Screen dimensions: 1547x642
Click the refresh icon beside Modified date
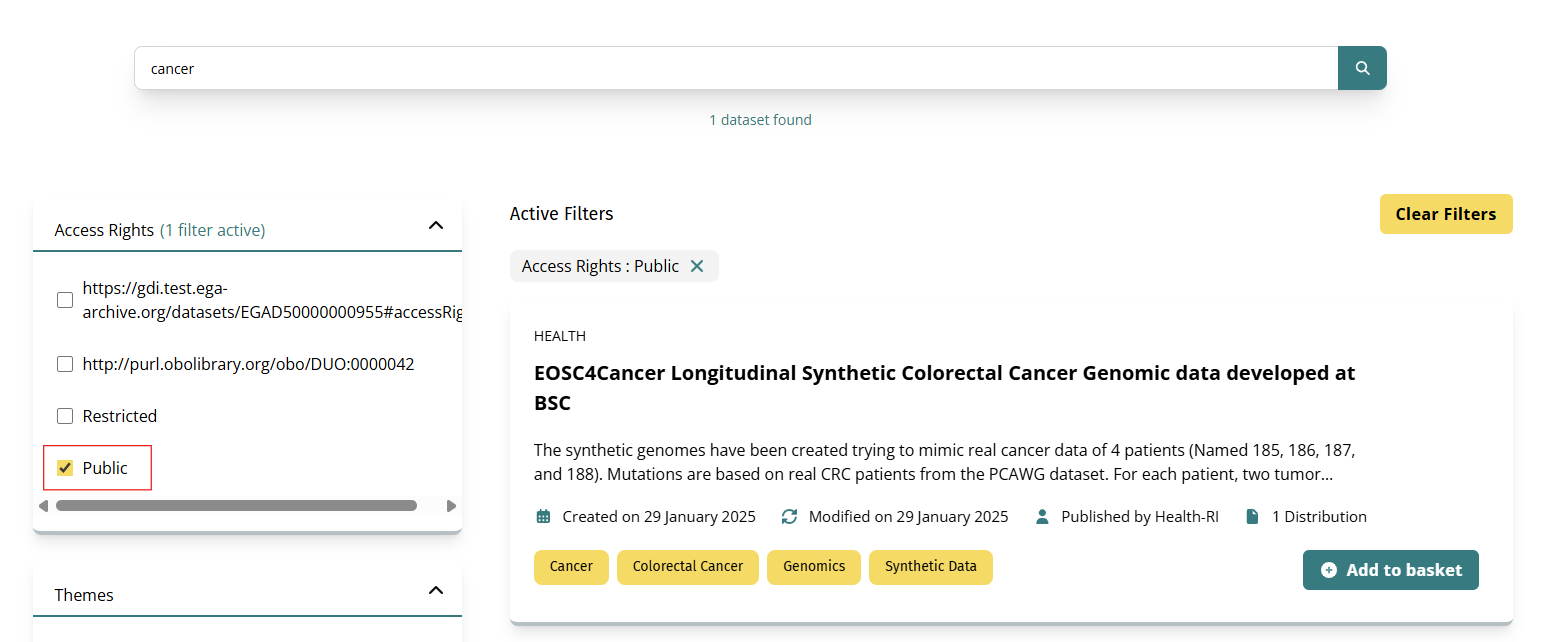pos(789,517)
